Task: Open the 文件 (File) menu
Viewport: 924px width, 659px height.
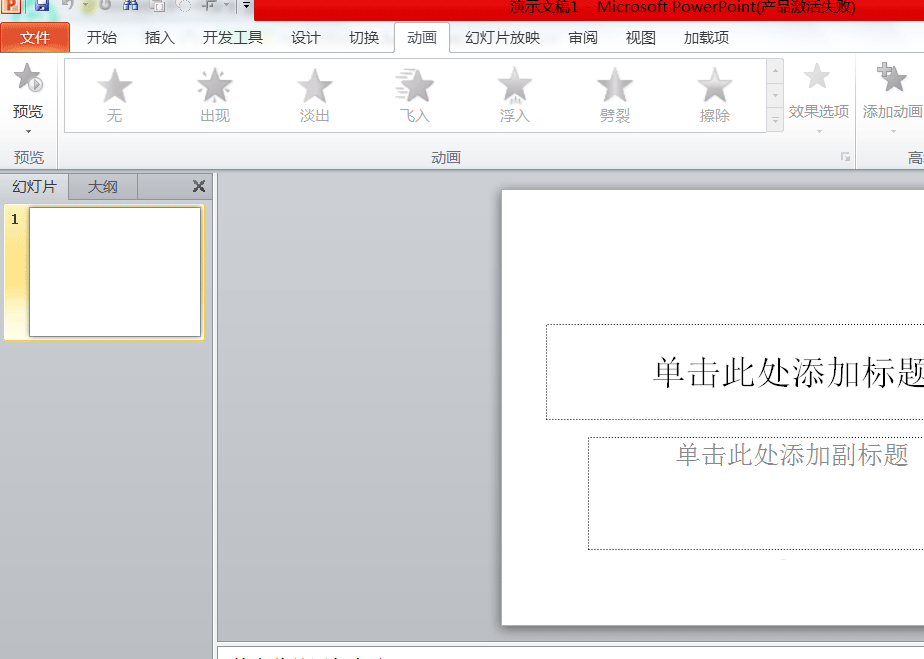Action: [x=35, y=37]
